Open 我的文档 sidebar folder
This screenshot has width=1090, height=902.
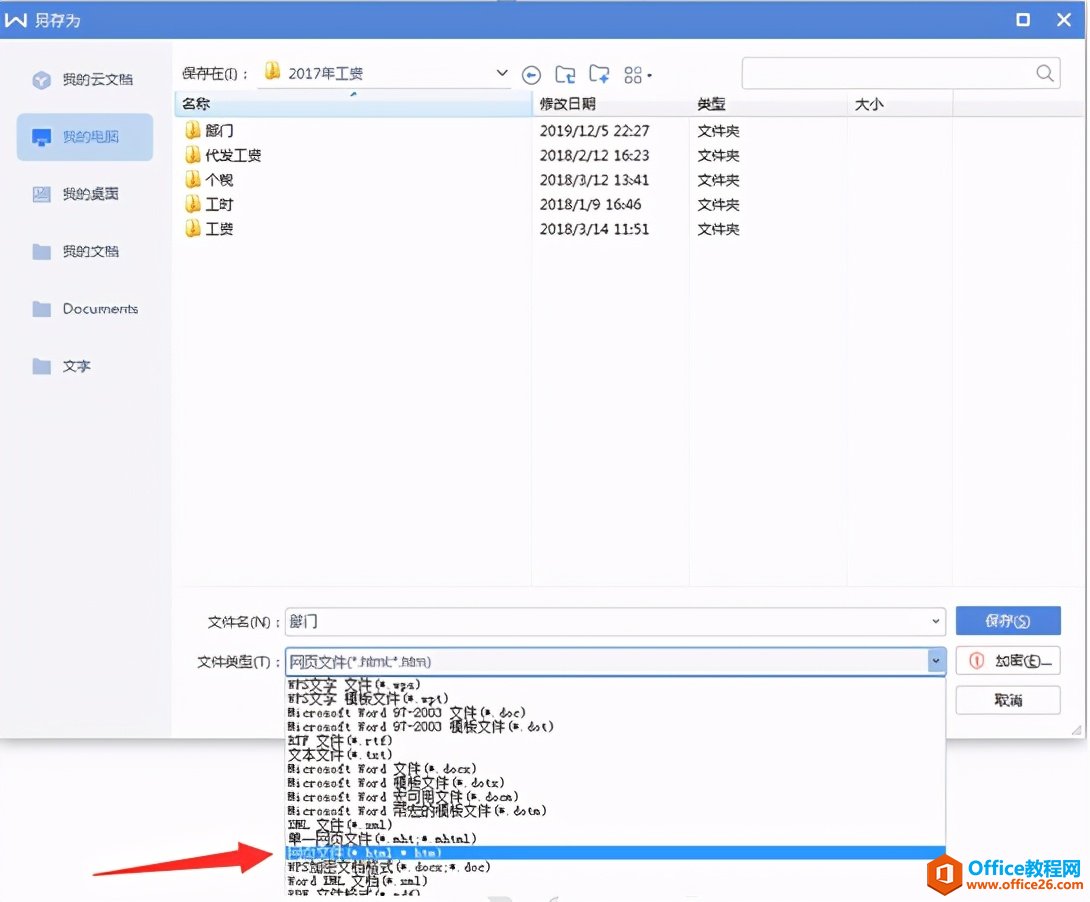tap(76, 251)
